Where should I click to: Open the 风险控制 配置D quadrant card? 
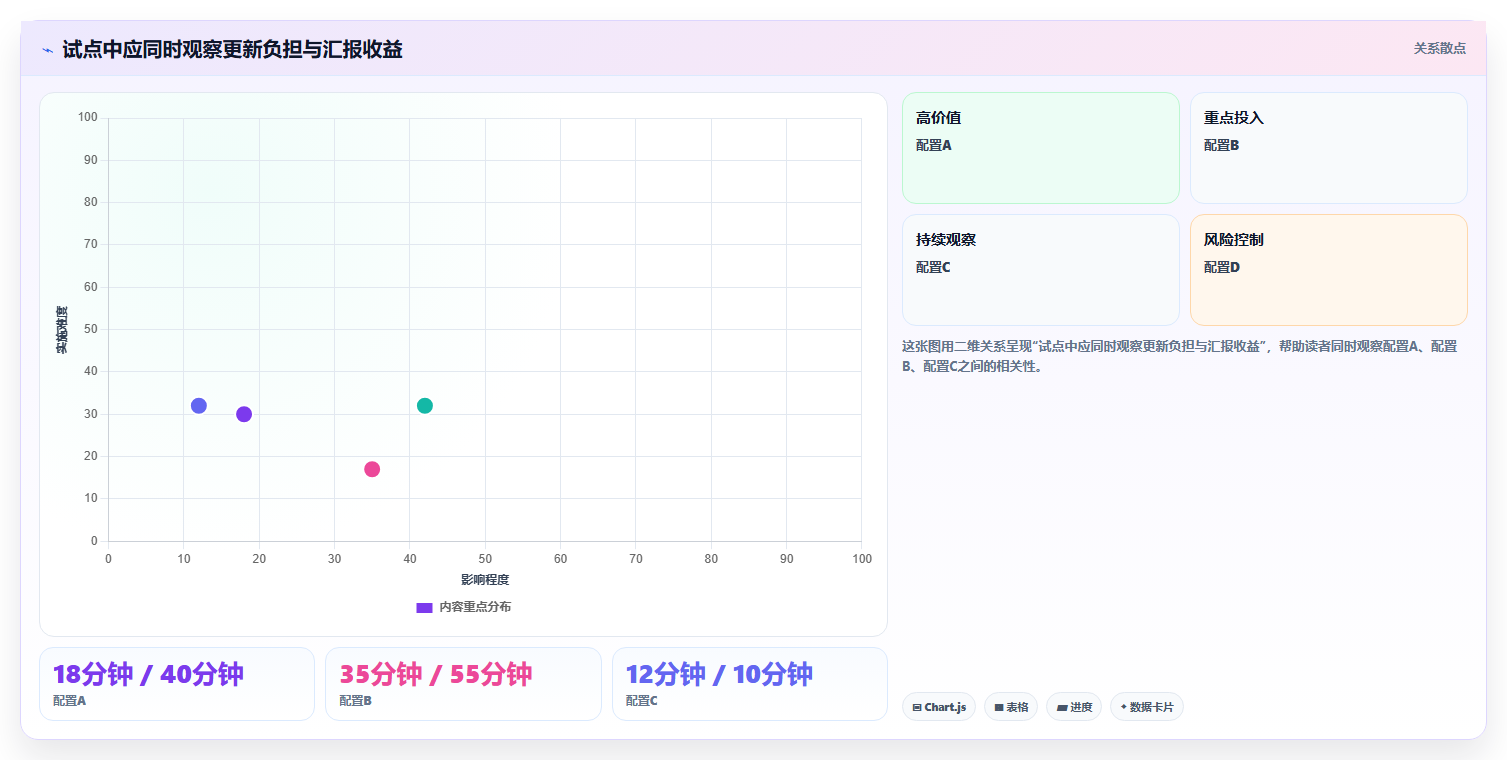tap(1329, 270)
